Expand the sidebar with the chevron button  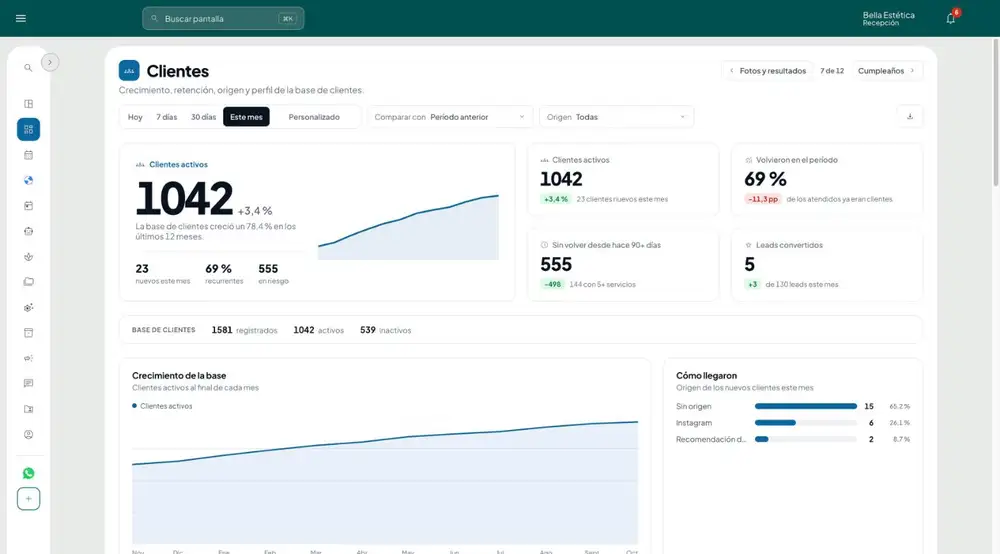[x=50, y=62]
